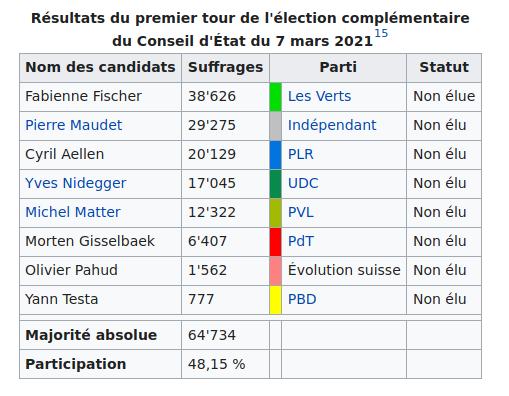Follow the Michel Matter link
The width and height of the screenshot is (509, 396).
pos(73,212)
